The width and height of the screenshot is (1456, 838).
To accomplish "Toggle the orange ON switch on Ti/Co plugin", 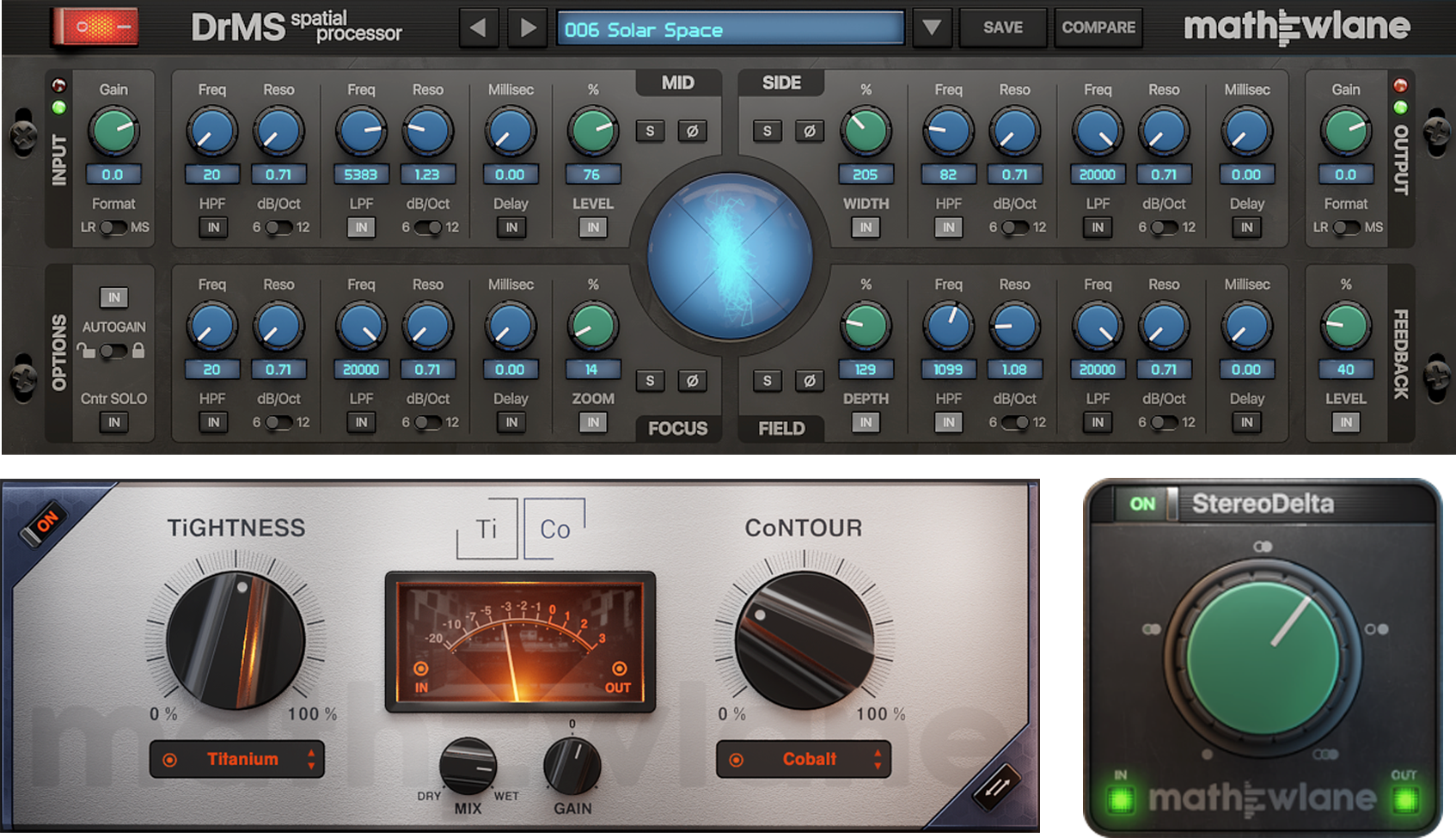I will [46, 523].
